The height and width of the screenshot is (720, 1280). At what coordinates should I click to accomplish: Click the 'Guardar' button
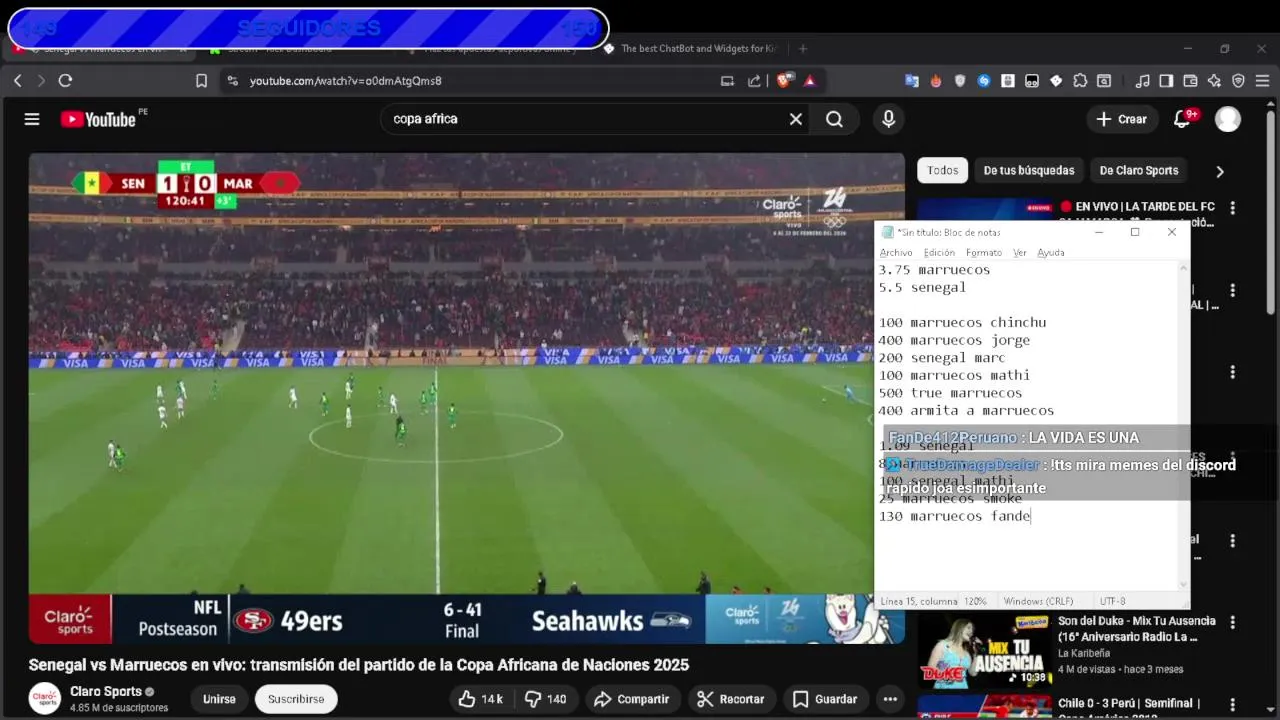click(x=825, y=699)
